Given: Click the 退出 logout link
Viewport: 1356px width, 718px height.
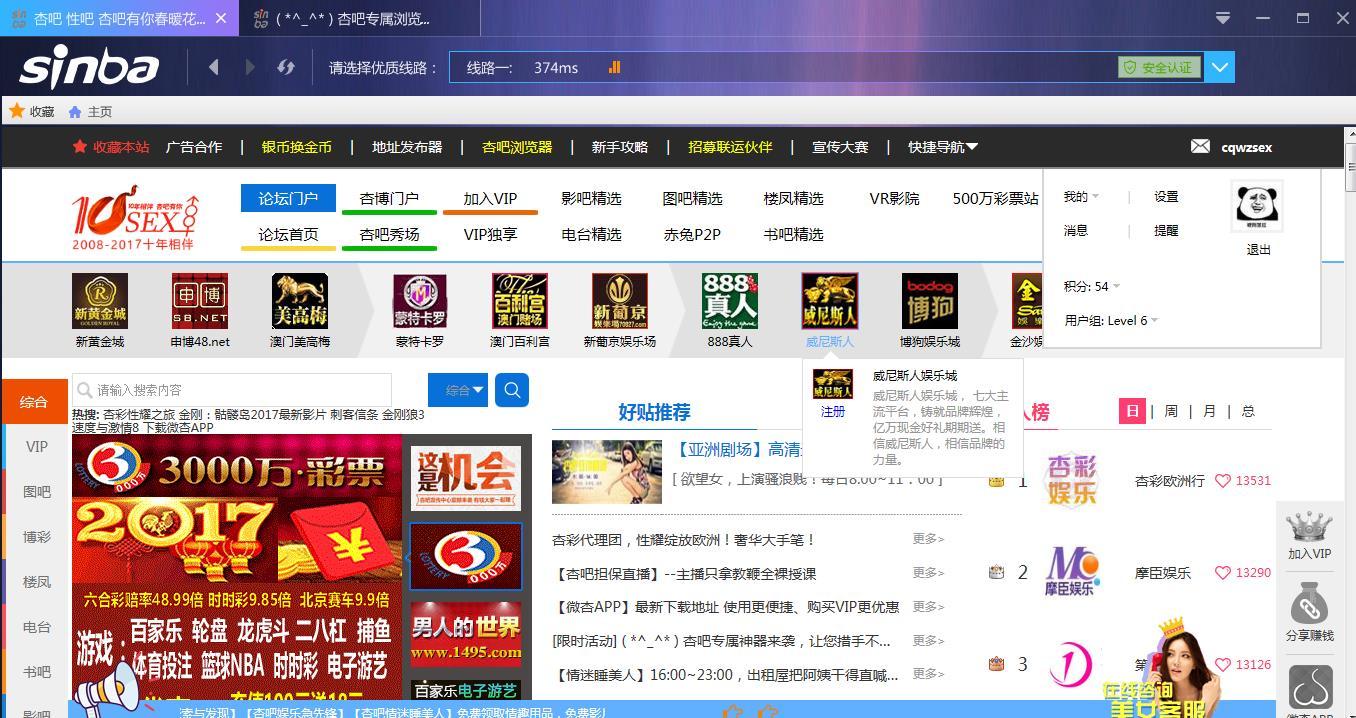Looking at the screenshot, I should (1258, 250).
